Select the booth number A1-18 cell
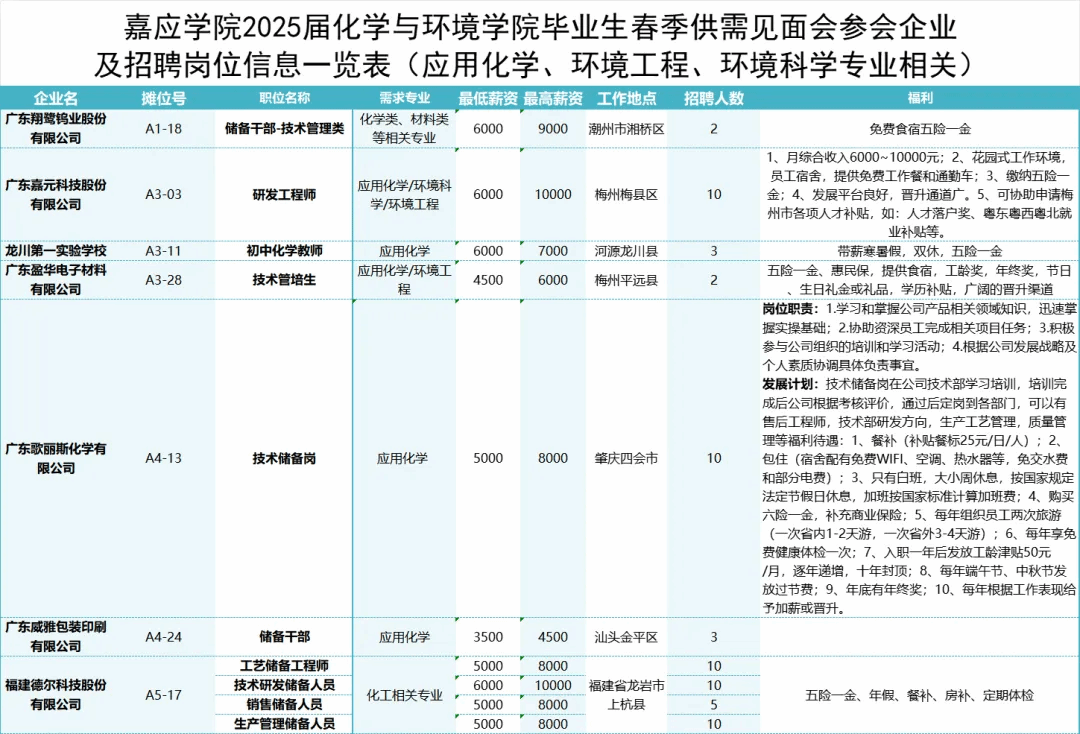Viewport: 1080px width, 734px height. [x=163, y=129]
